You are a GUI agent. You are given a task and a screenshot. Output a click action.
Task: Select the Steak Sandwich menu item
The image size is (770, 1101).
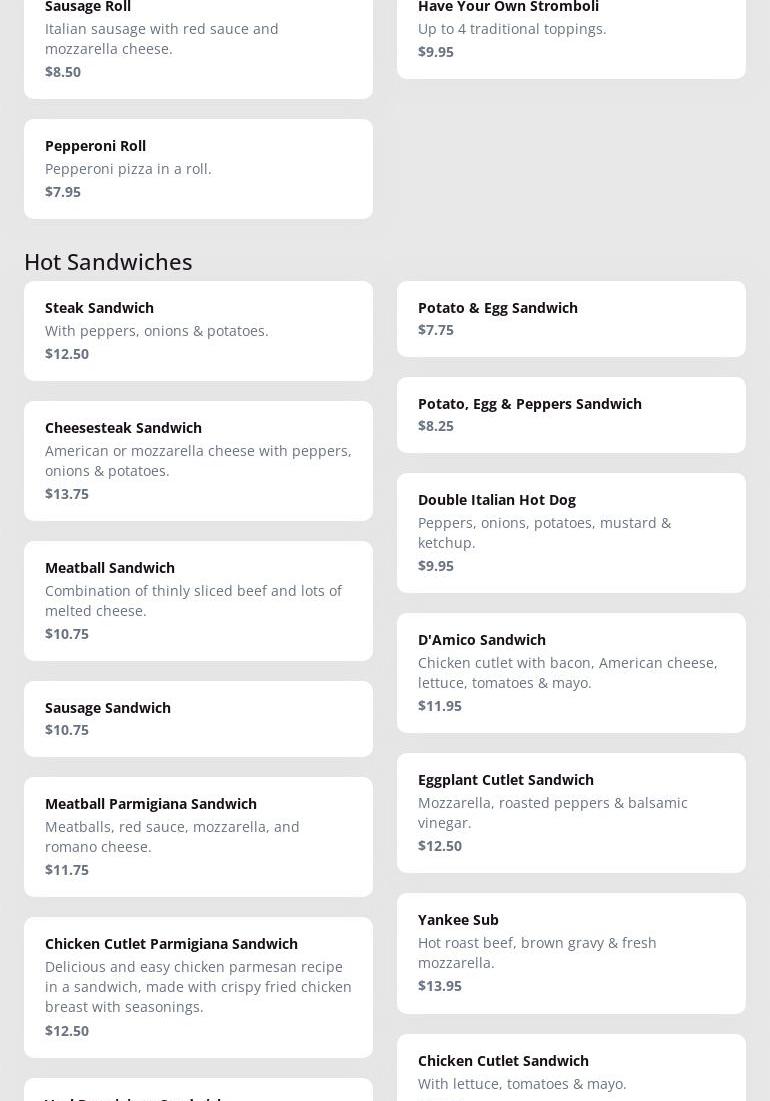pos(198,330)
